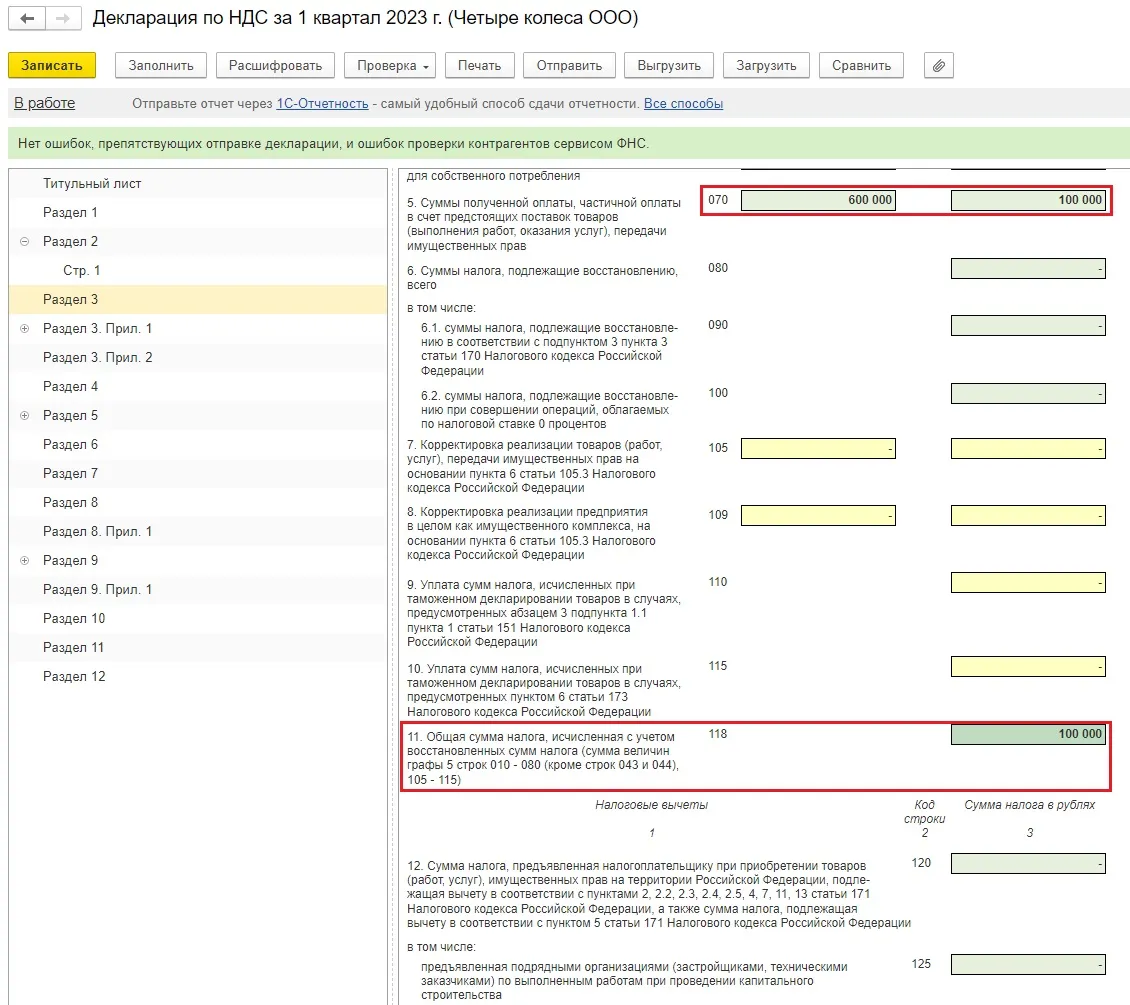This screenshot has height=1005, width=1130.
Task: Expand the Раздел 3. Прил. 1 node
Action: (x=24, y=329)
